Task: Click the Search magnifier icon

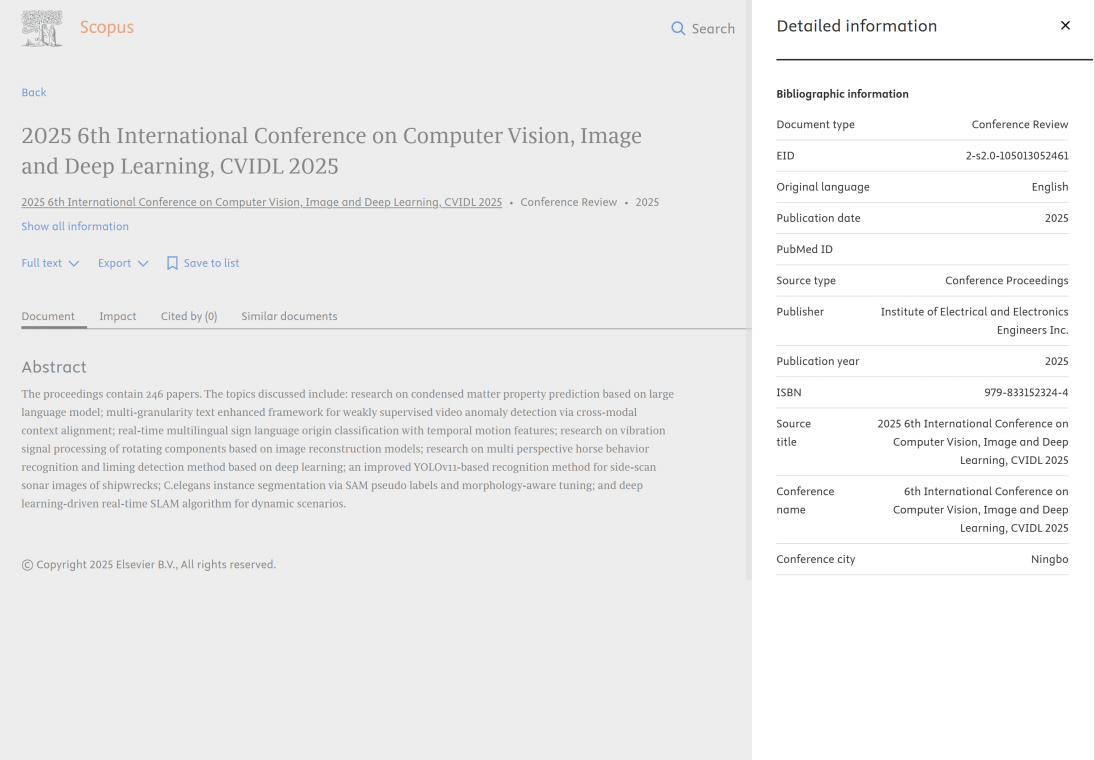Action: (678, 29)
